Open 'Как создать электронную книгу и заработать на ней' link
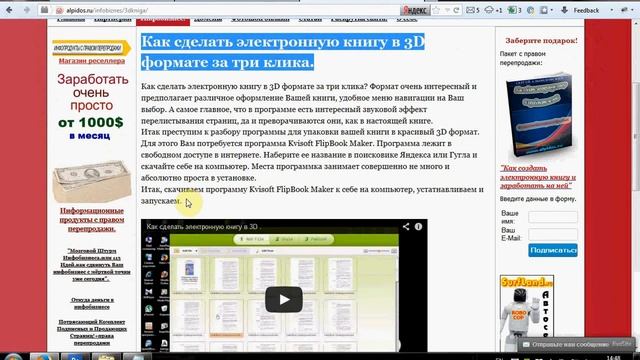Viewport: 640px width, 360px height. (x=538, y=177)
